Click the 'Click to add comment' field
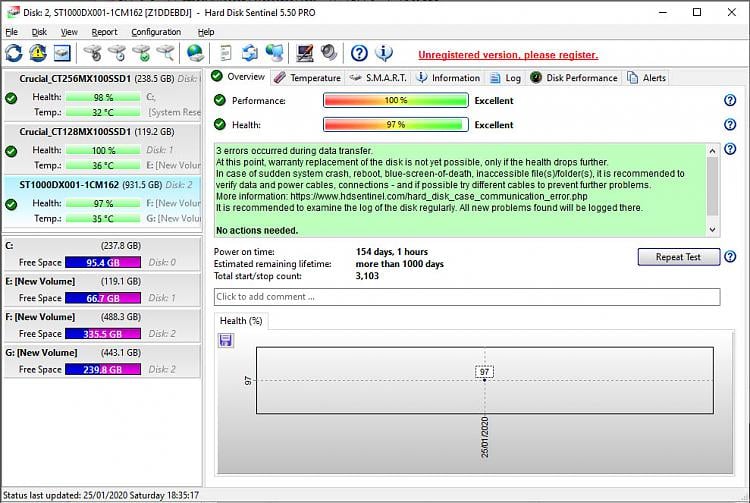The image size is (750, 503). tap(467, 297)
